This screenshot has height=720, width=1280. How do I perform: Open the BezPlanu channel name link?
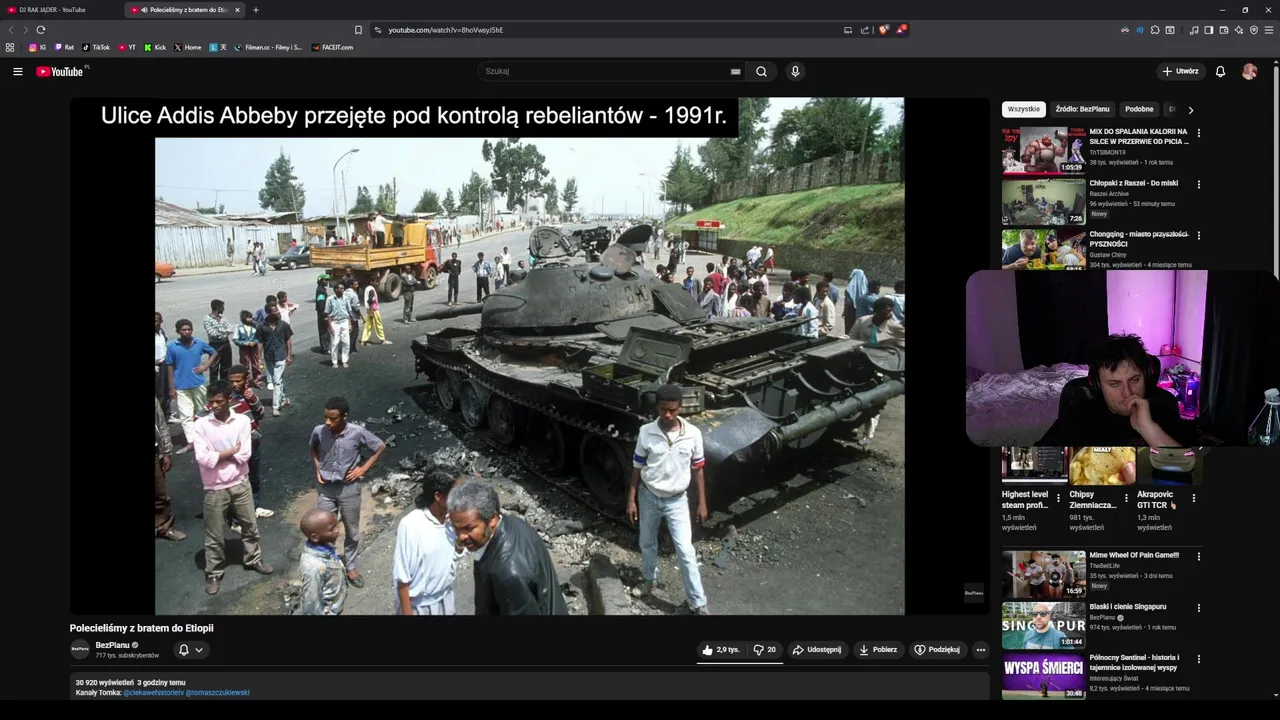tap(113, 645)
